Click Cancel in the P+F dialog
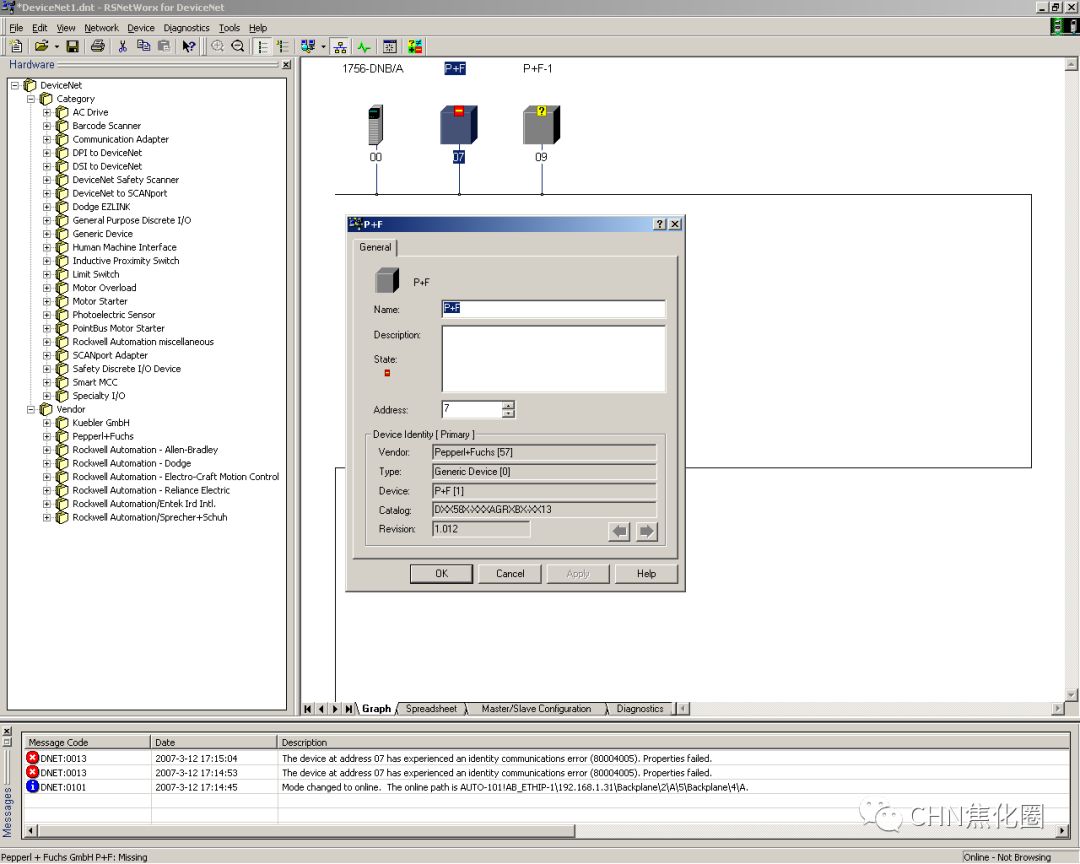1080x864 pixels. [x=510, y=573]
